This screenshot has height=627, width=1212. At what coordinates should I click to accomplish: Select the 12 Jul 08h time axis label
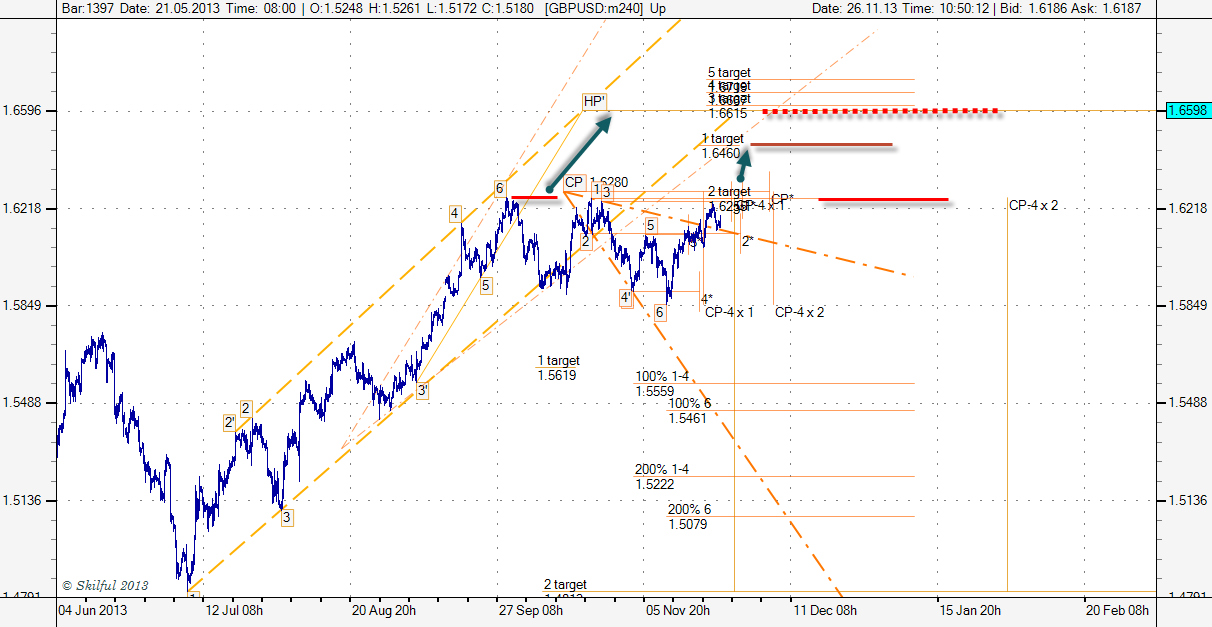point(234,610)
